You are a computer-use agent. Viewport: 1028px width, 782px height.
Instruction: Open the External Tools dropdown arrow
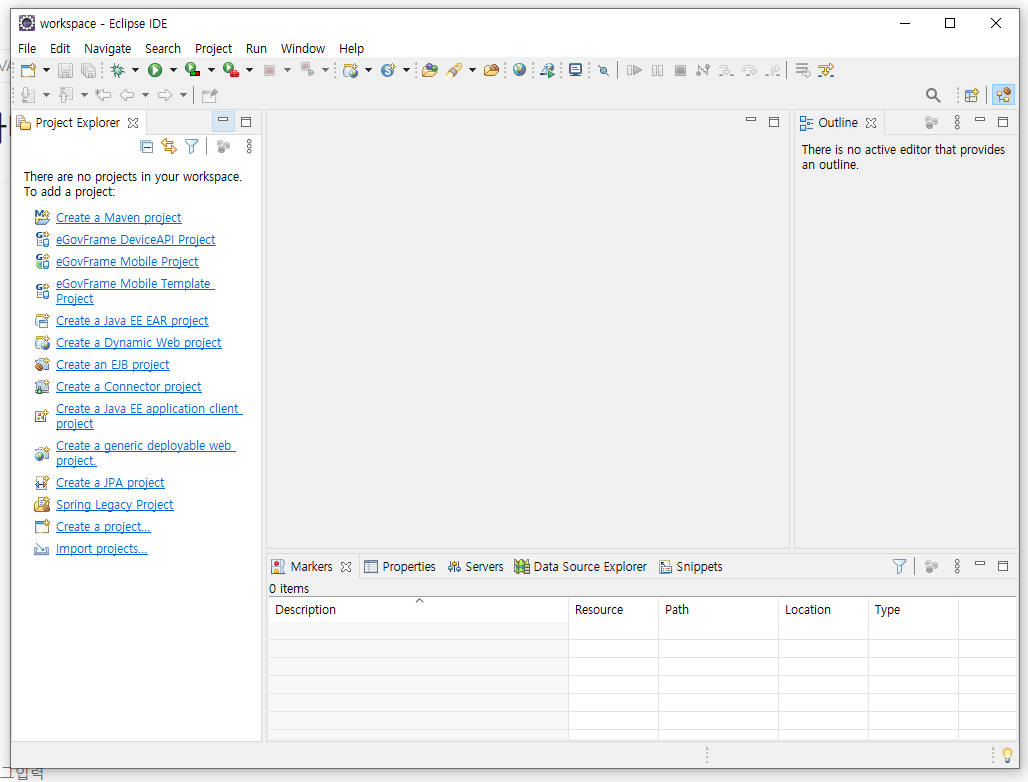point(249,70)
